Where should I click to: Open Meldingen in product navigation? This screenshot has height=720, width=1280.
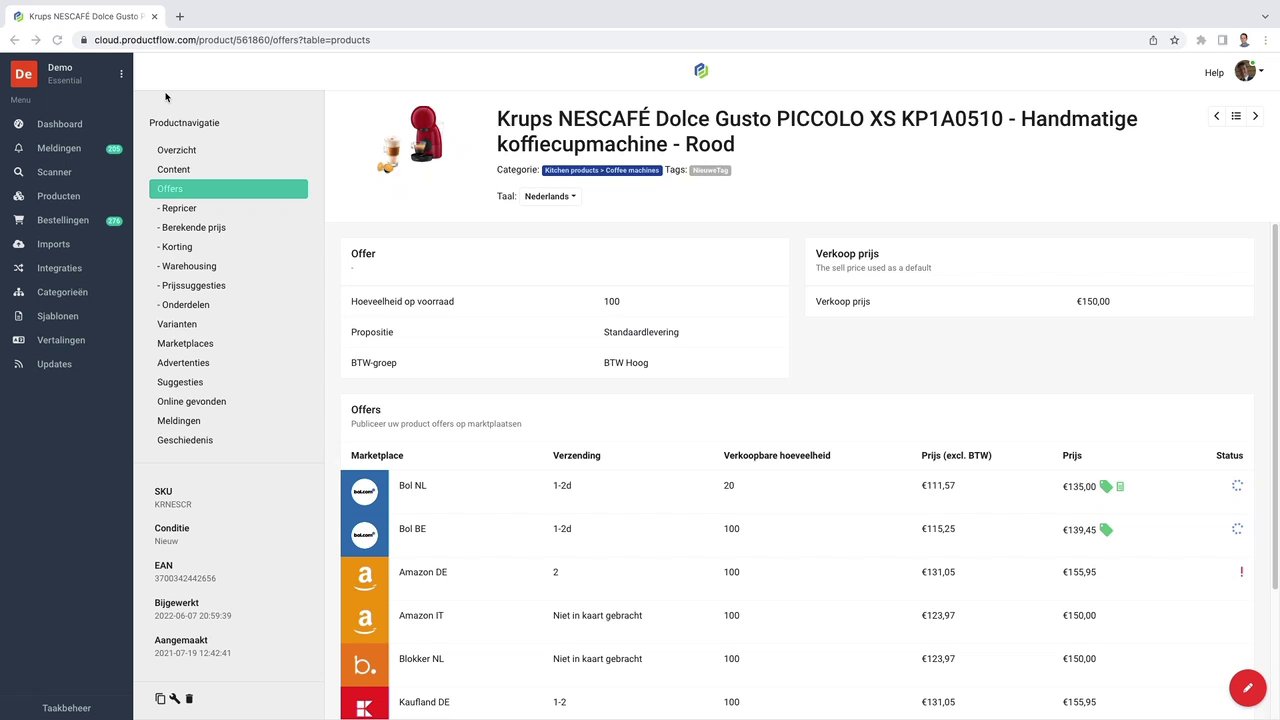[179, 421]
